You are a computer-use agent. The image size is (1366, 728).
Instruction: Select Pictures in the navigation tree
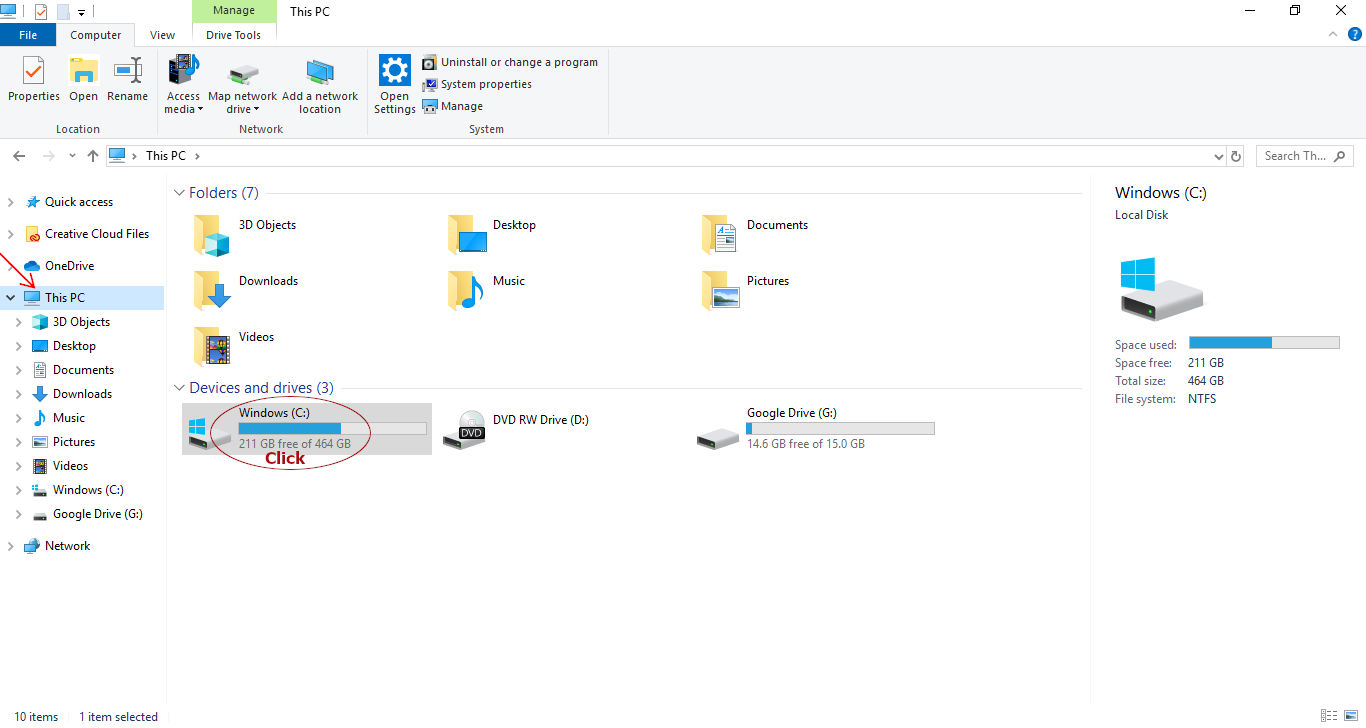point(63,442)
